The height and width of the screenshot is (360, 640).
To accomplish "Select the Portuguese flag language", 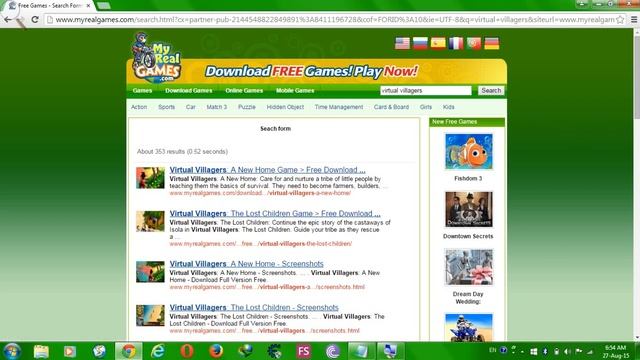I will click(x=474, y=43).
